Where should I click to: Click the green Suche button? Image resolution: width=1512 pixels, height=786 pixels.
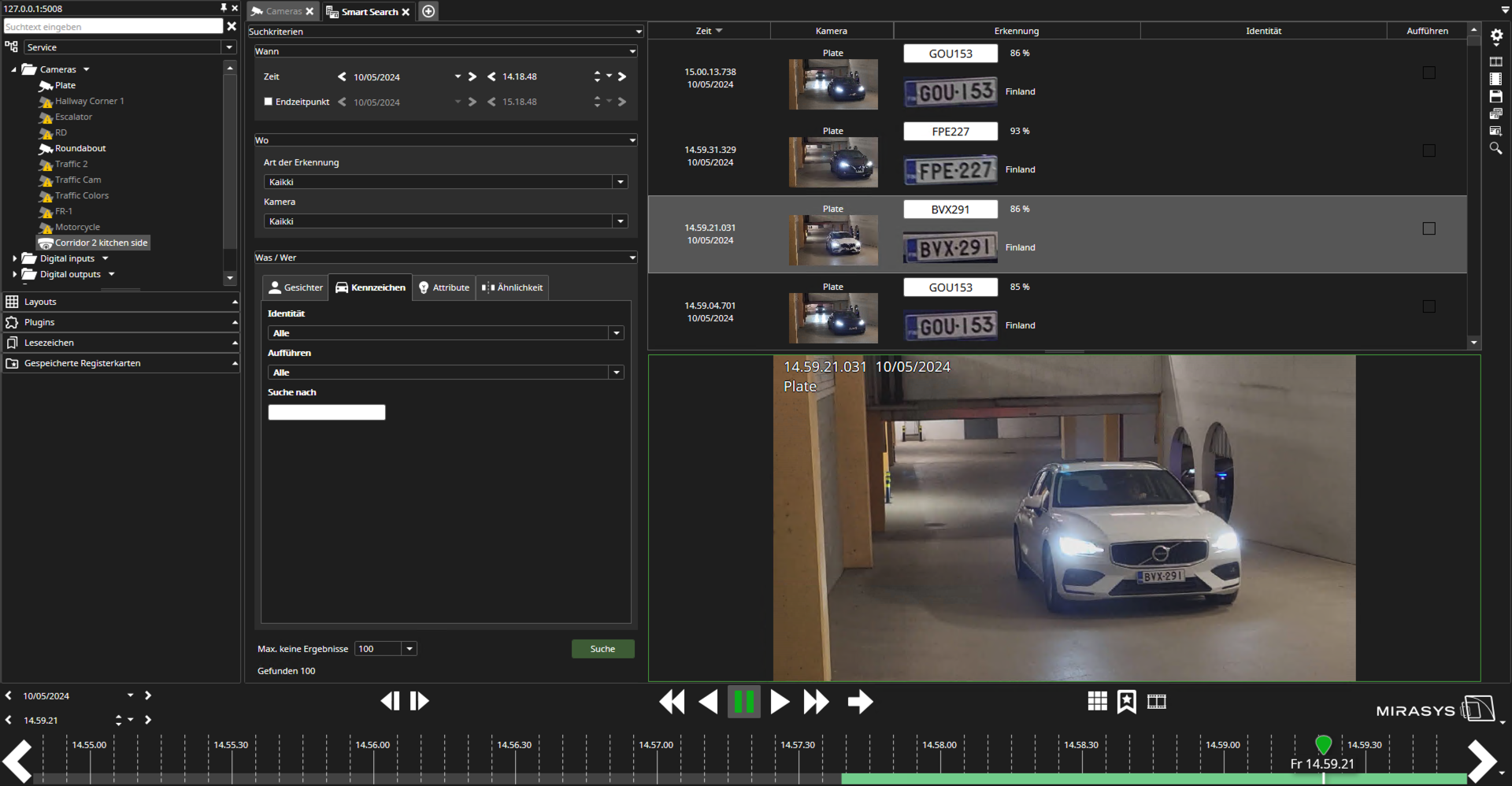(x=602, y=649)
